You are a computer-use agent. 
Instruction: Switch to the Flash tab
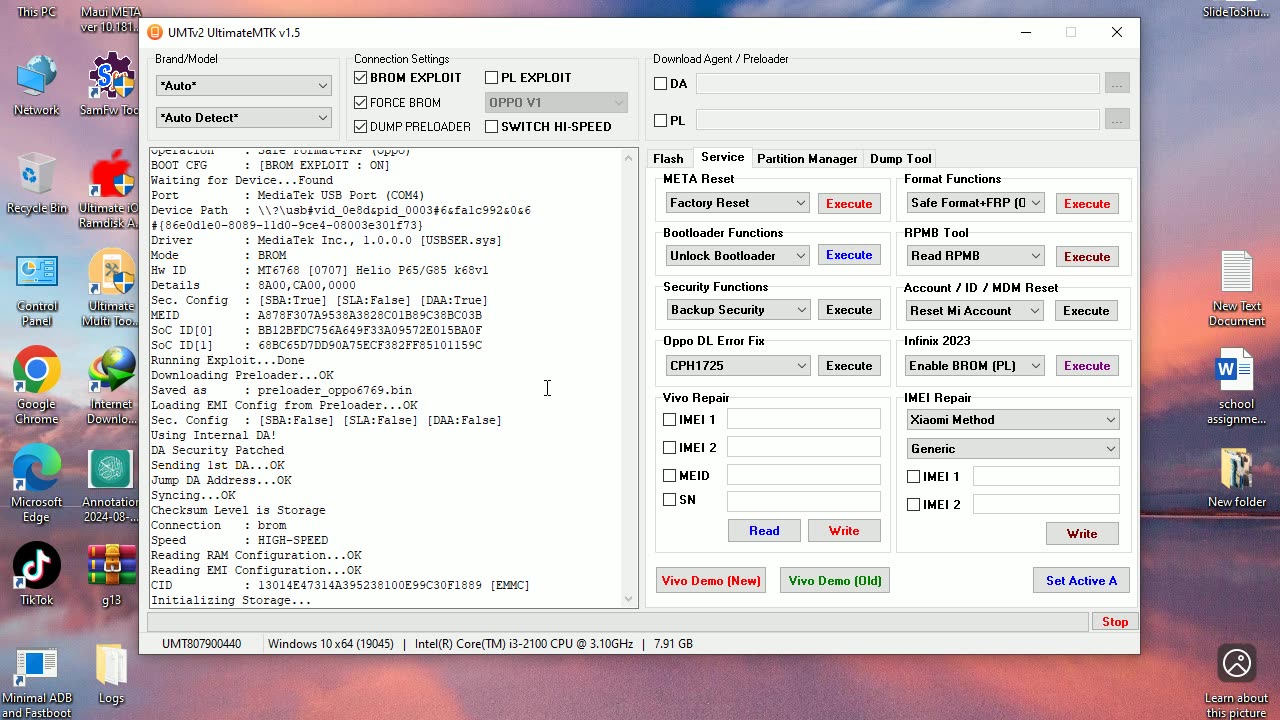pyautogui.click(x=668, y=159)
